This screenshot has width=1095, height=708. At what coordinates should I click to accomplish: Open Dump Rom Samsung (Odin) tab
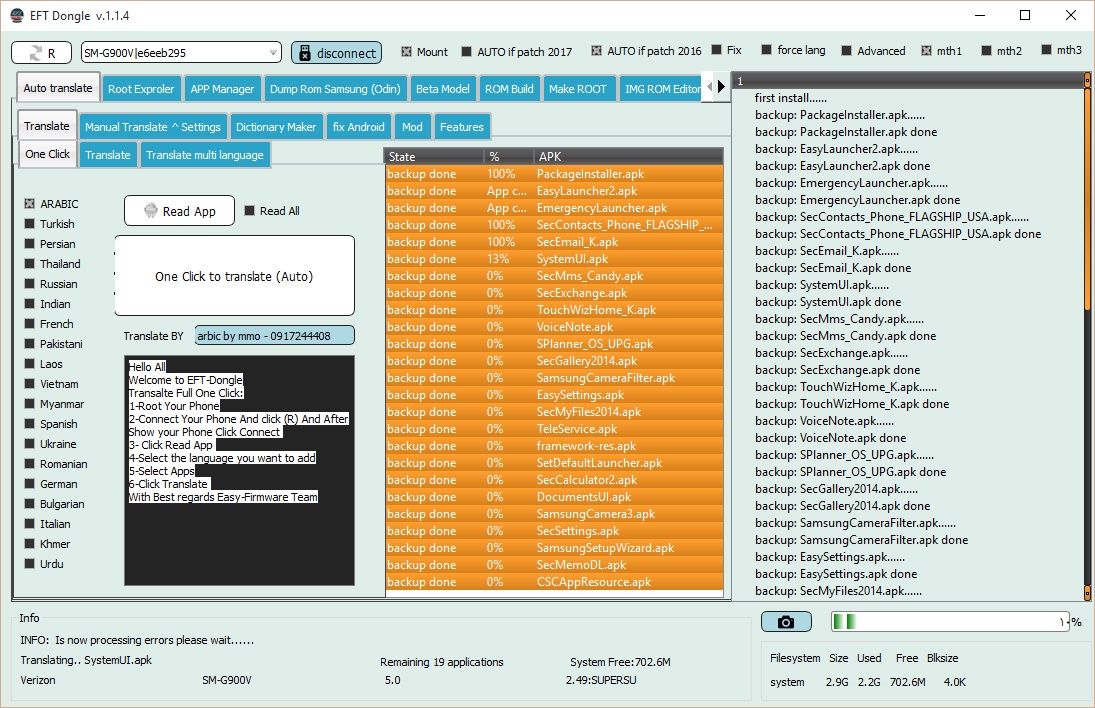pyautogui.click(x=335, y=89)
